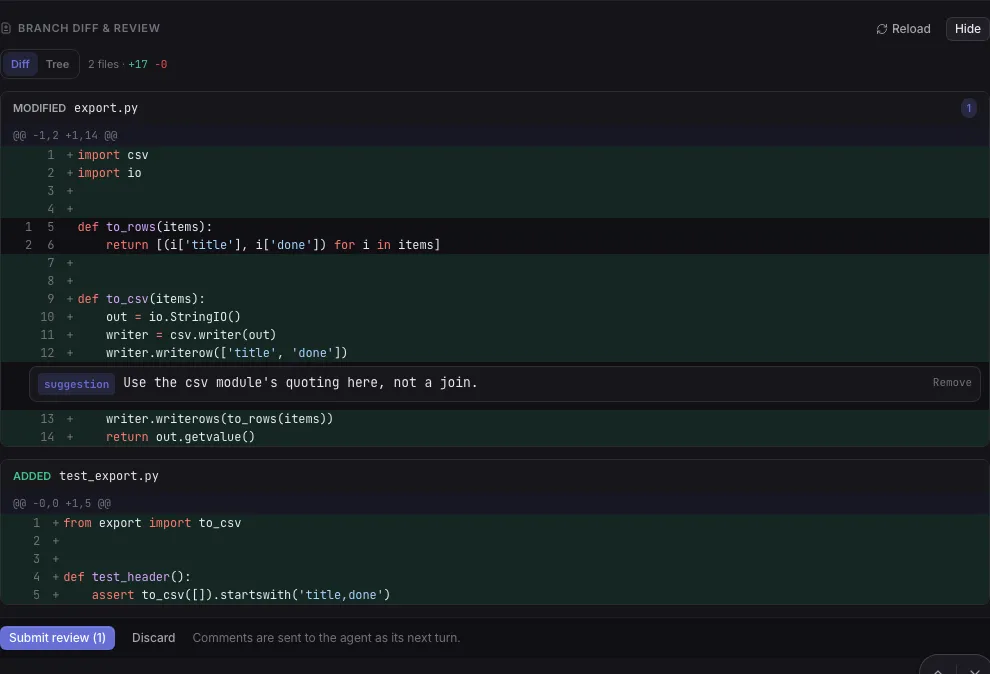Click the test_export.py file name header
Image resolution: width=990 pixels, height=674 pixels.
109,476
